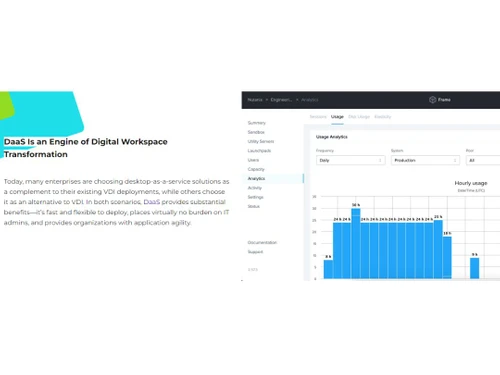Open the Summary sidebar item
Viewport: 500px width, 375px height.
(x=257, y=123)
